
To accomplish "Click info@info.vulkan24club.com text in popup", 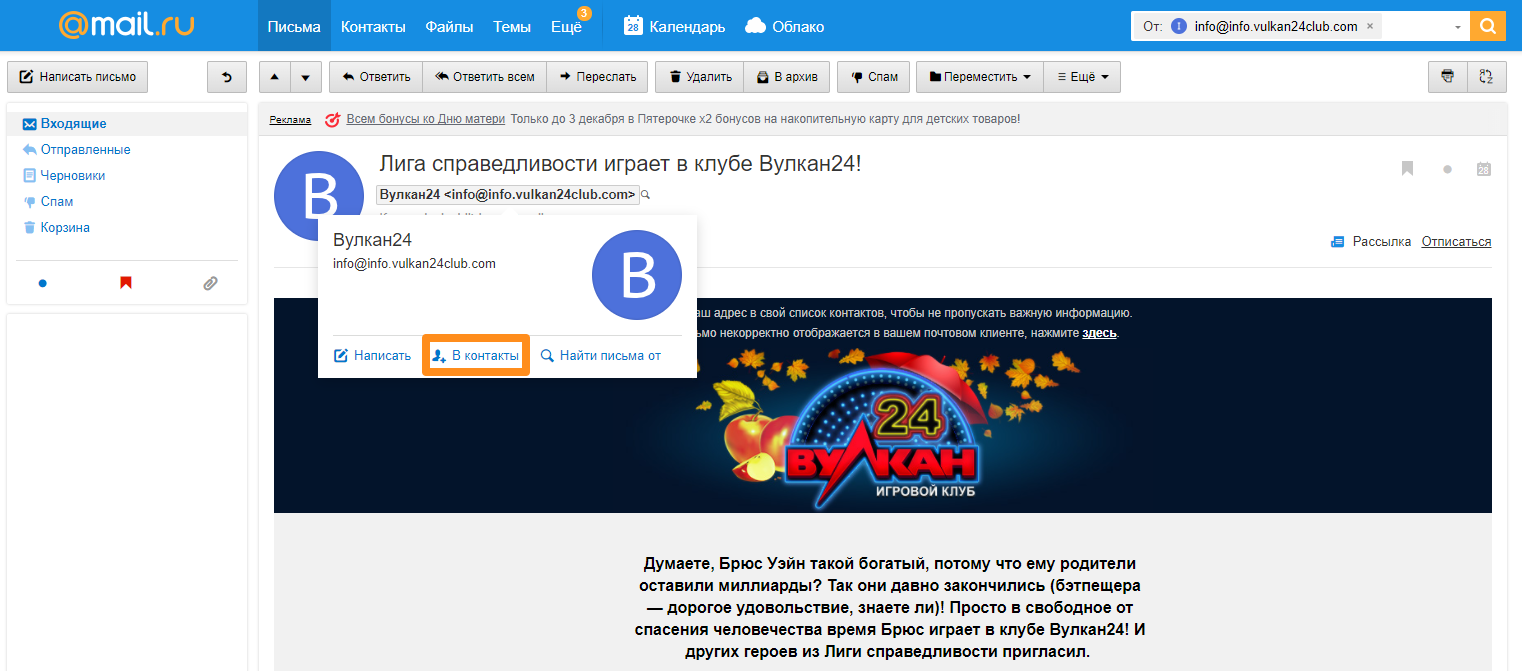I will 414,264.
